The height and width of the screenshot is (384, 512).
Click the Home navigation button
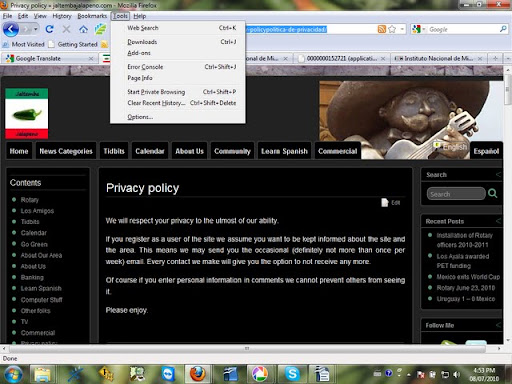(x=19, y=151)
